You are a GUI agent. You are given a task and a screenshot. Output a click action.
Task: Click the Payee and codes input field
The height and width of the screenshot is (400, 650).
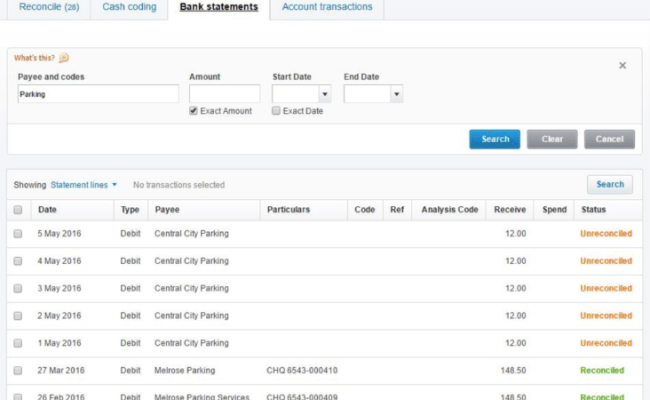[x=98, y=94]
